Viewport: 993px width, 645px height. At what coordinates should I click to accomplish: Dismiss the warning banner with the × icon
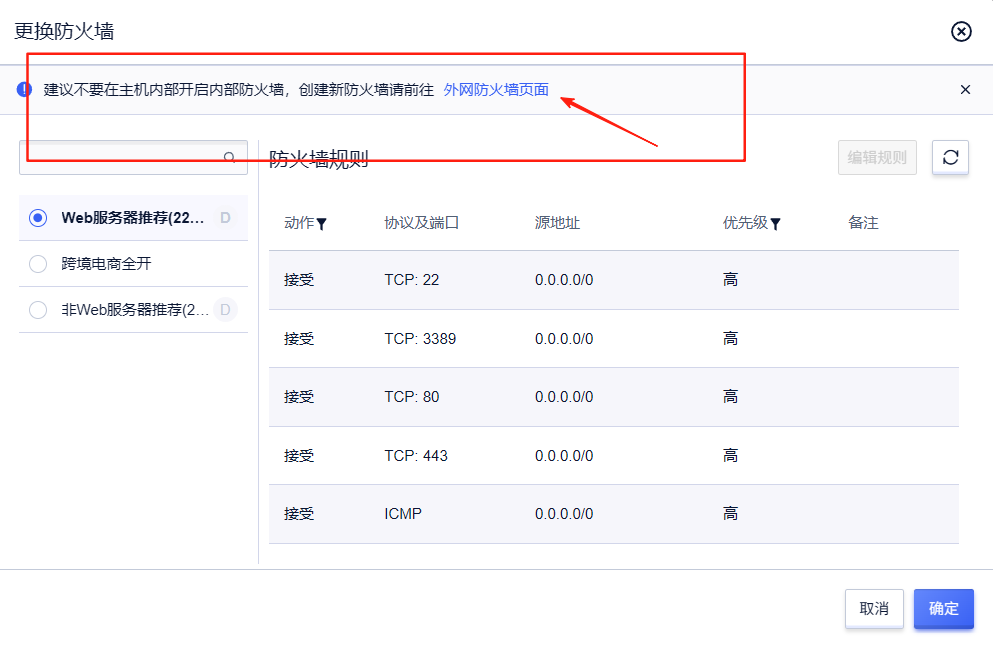click(964, 89)
